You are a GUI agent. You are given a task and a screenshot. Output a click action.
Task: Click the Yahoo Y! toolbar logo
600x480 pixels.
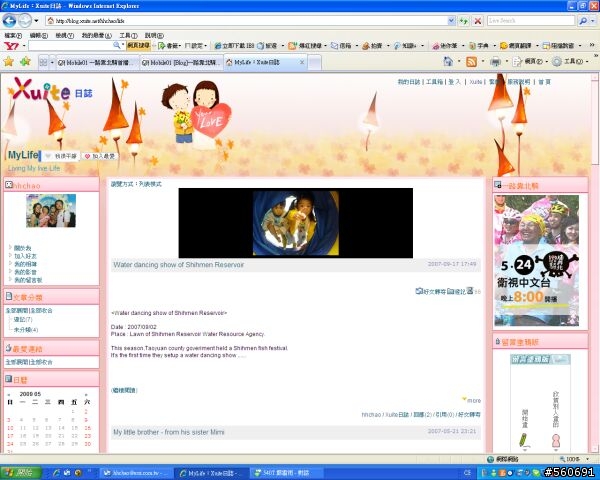tap(11, 46)
